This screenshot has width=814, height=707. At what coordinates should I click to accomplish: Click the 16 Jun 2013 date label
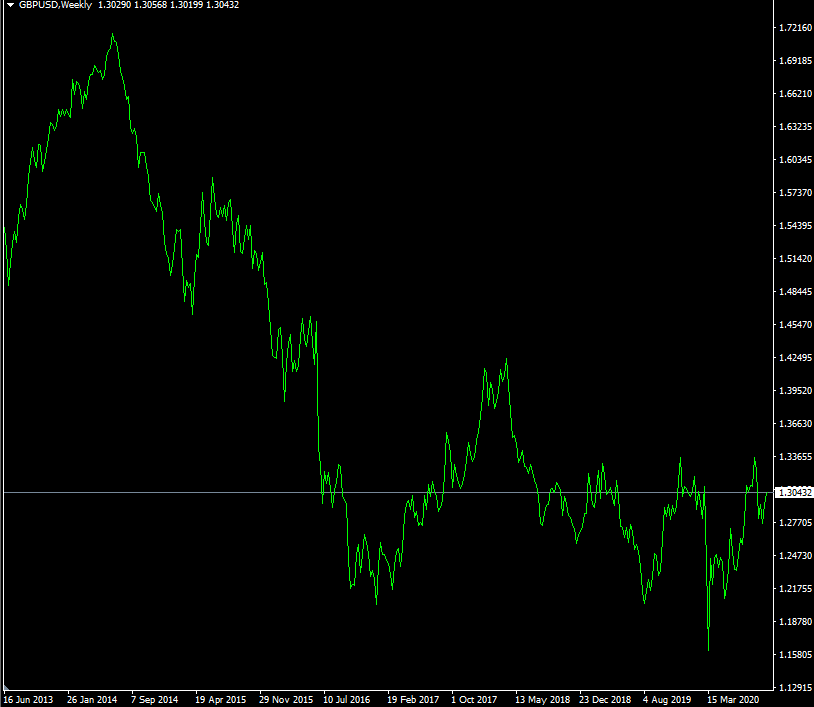click(27, 700)
